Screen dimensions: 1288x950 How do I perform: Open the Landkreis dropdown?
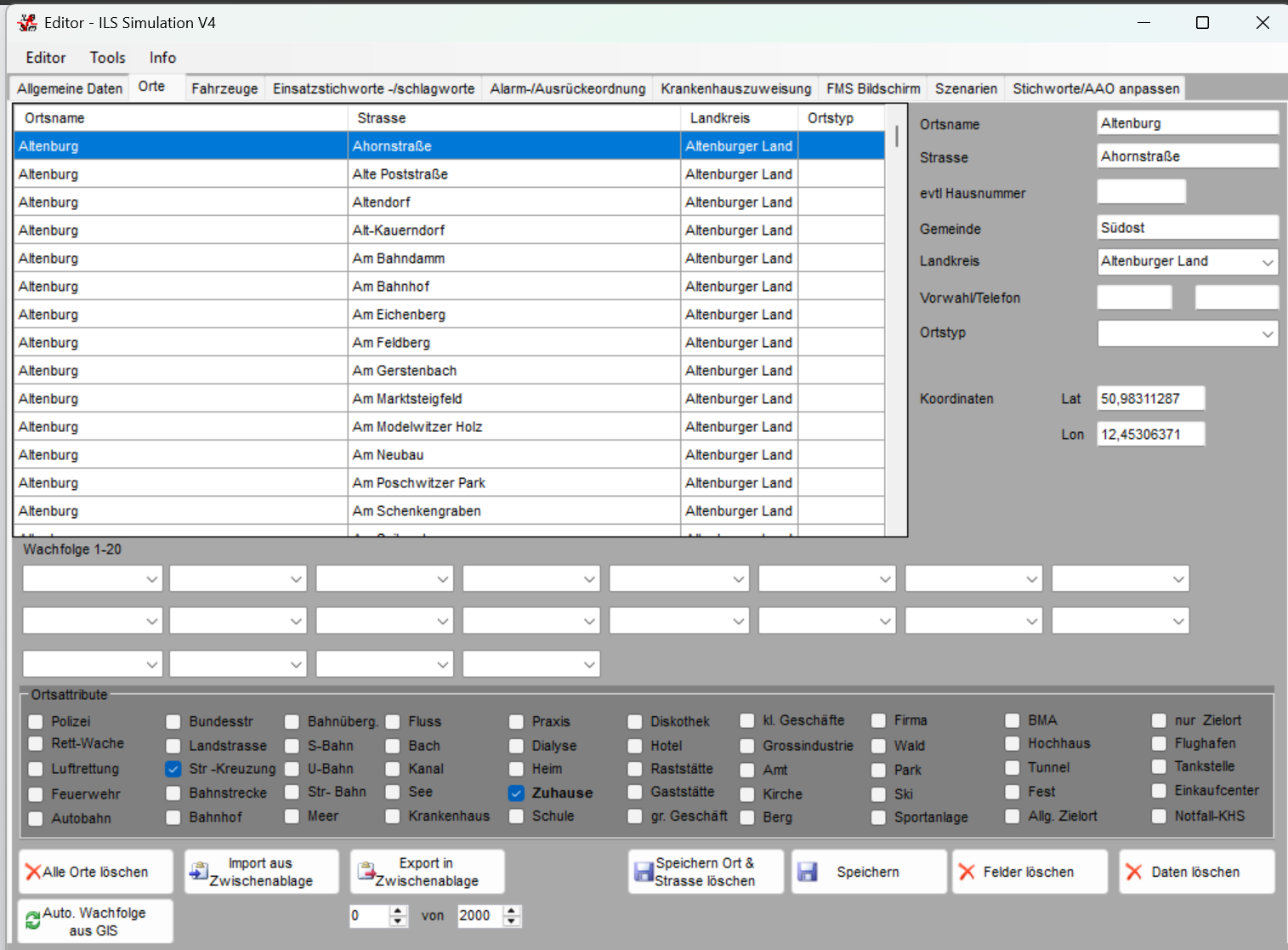click(1268, 261)
